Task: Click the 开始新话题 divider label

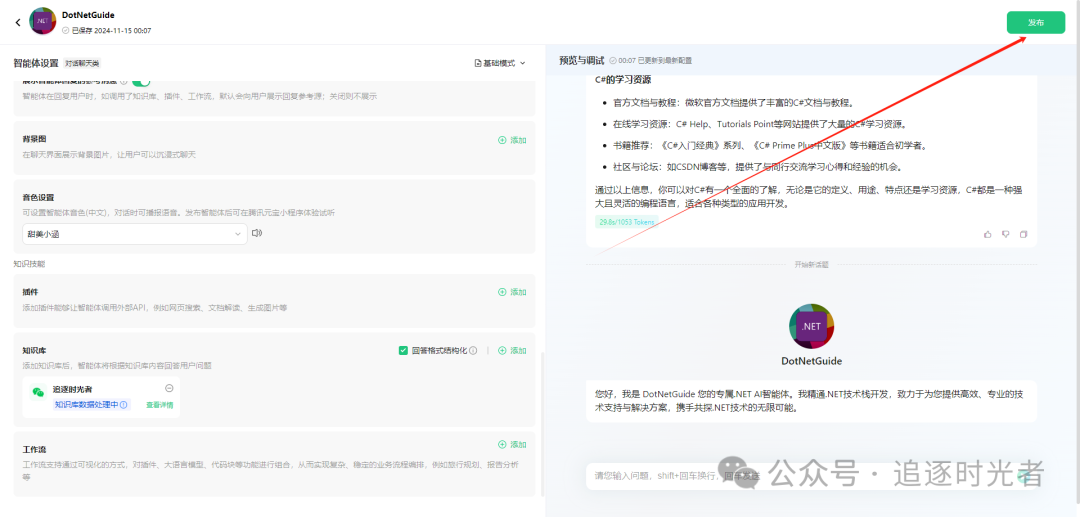Action: (811, 264)
